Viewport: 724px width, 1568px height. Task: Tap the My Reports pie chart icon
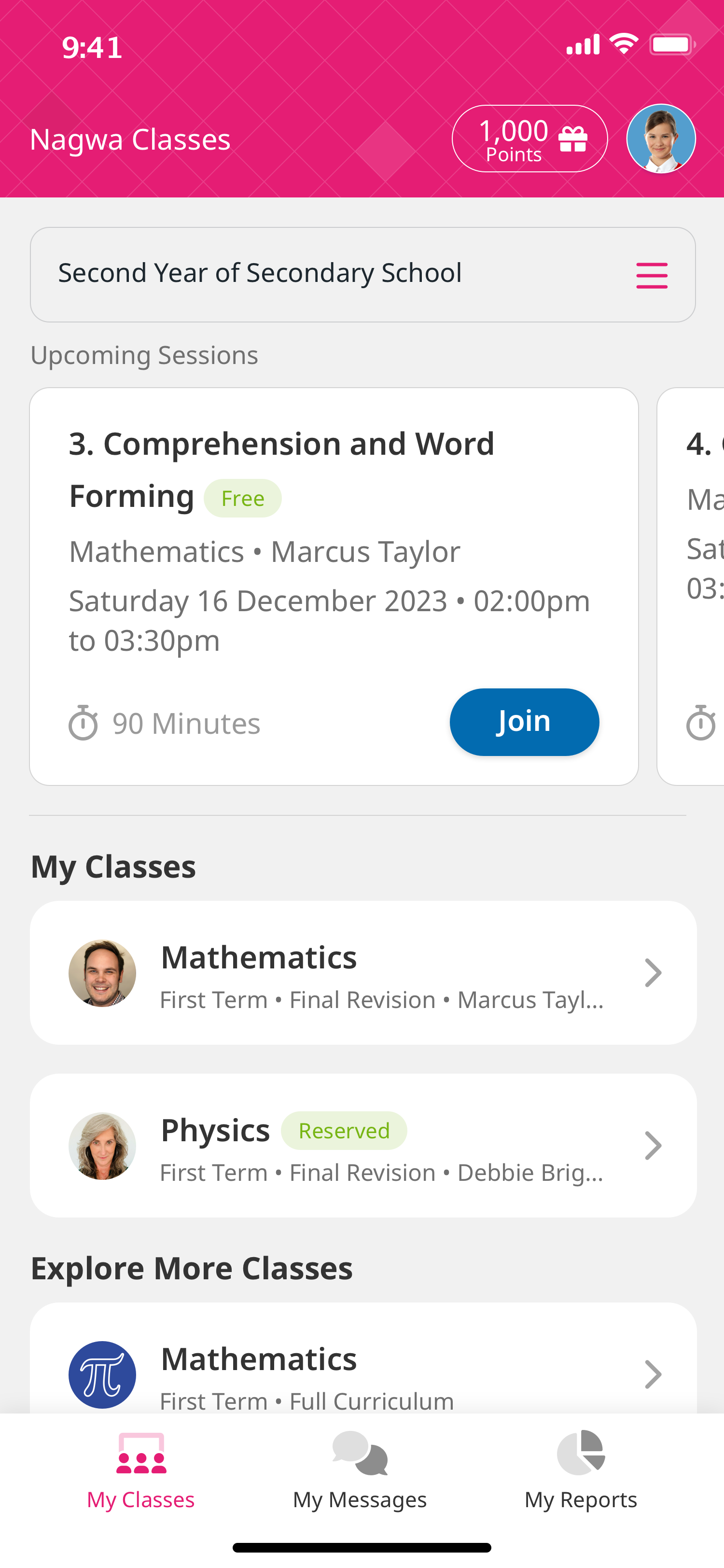click(x=581, y=1452)
